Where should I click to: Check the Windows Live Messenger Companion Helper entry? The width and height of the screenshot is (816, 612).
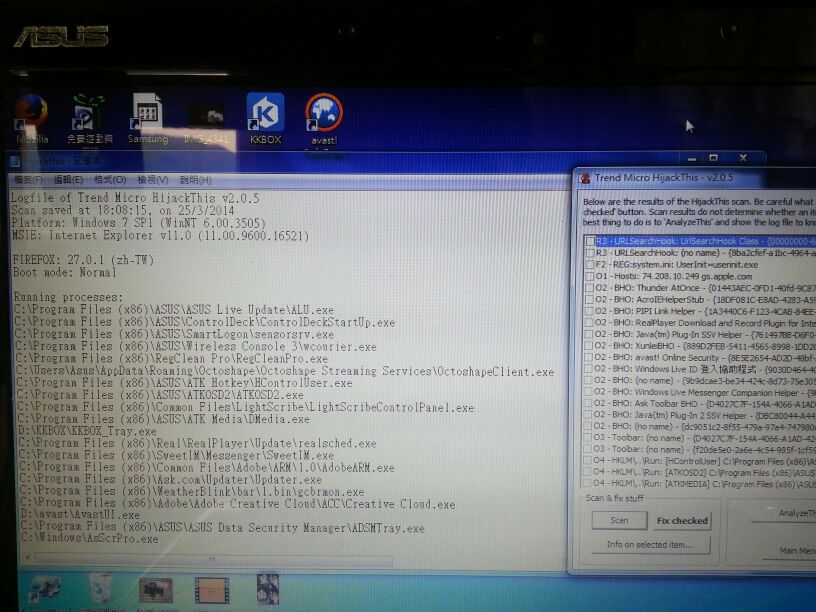pyautogui.click(x=590, y=392)
